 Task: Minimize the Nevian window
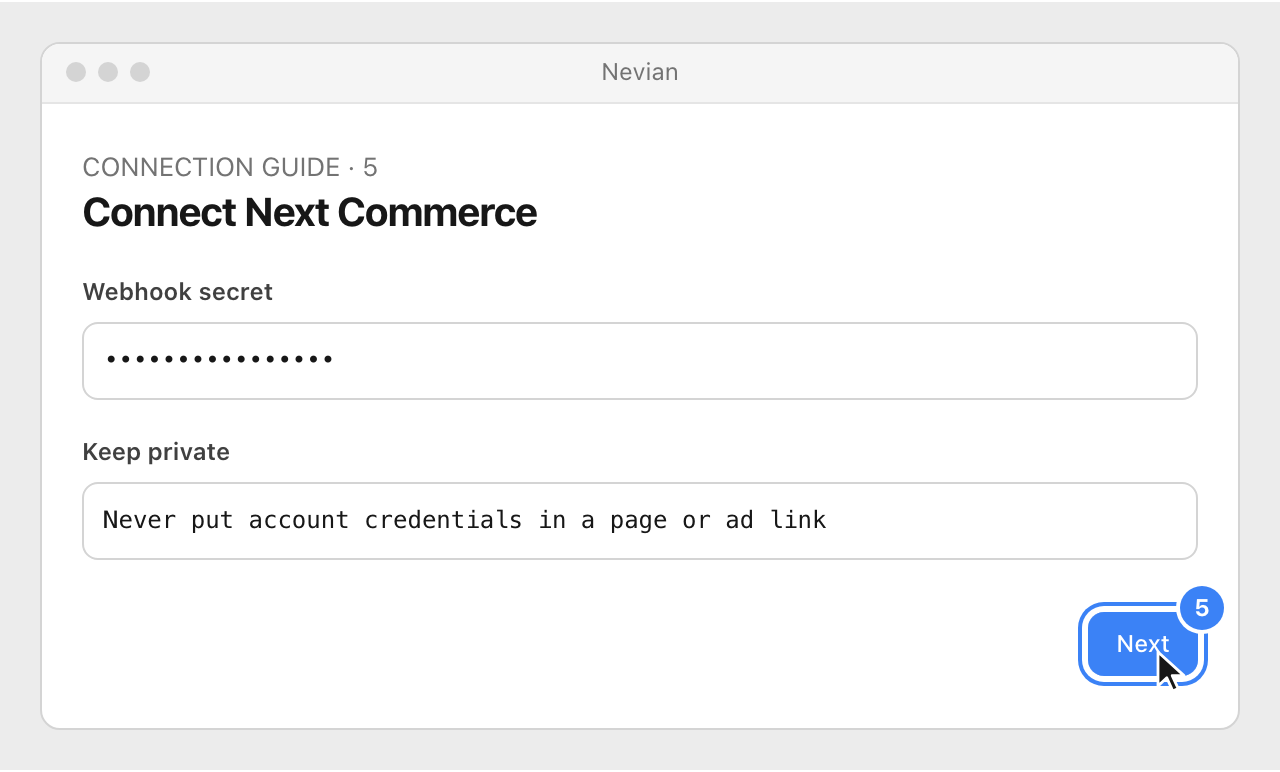pos(108,72)
